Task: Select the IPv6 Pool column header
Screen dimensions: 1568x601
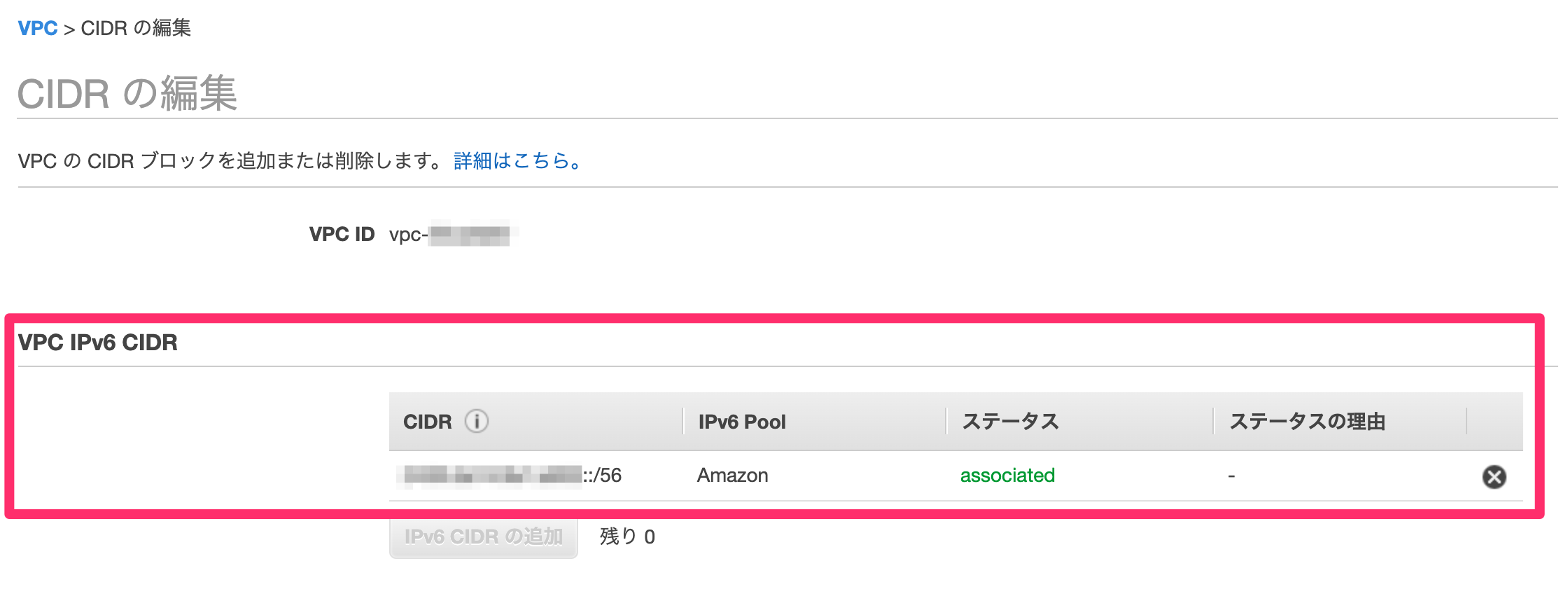Action: pyautogui.click(x=742, y=422)
